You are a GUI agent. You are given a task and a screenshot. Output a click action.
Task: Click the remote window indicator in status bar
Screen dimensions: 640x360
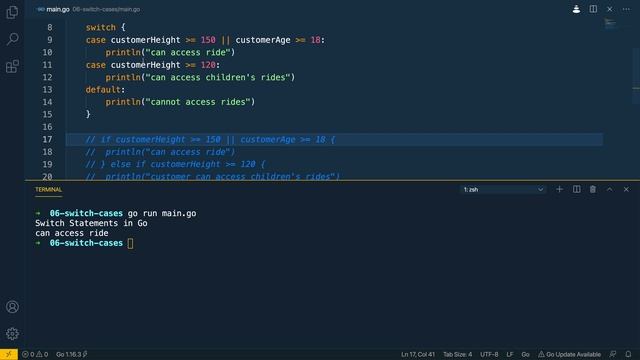9,354
